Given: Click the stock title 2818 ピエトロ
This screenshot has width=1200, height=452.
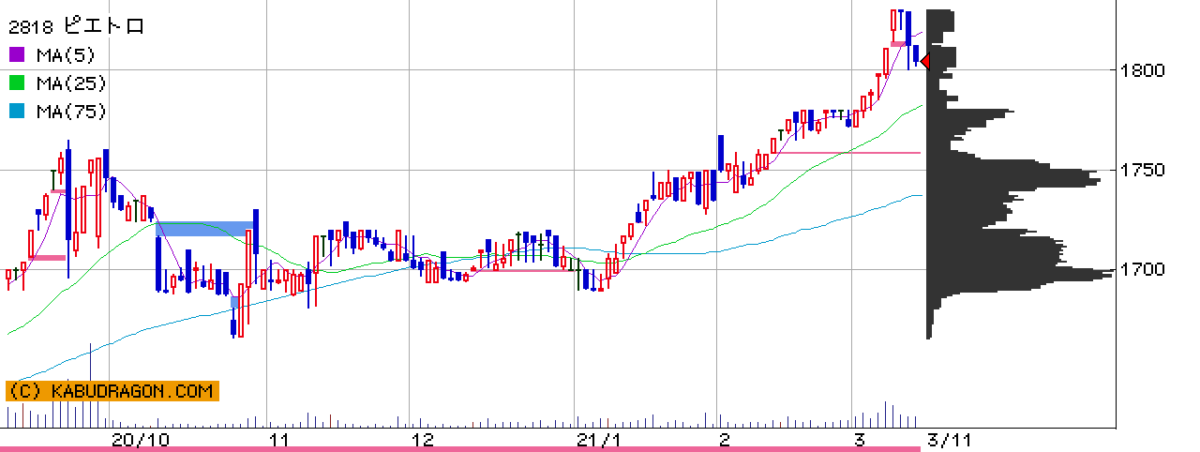Looking at the screenshot, I should [76, 26].
